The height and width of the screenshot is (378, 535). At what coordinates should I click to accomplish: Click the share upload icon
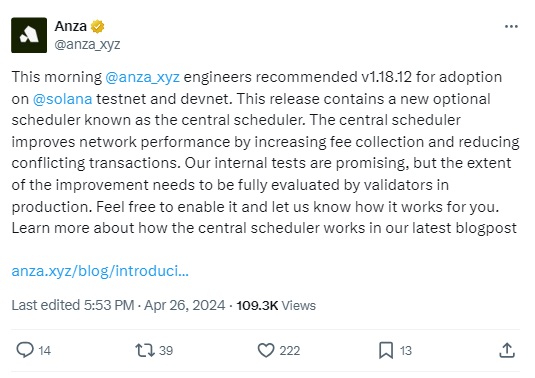pos(507,350)
